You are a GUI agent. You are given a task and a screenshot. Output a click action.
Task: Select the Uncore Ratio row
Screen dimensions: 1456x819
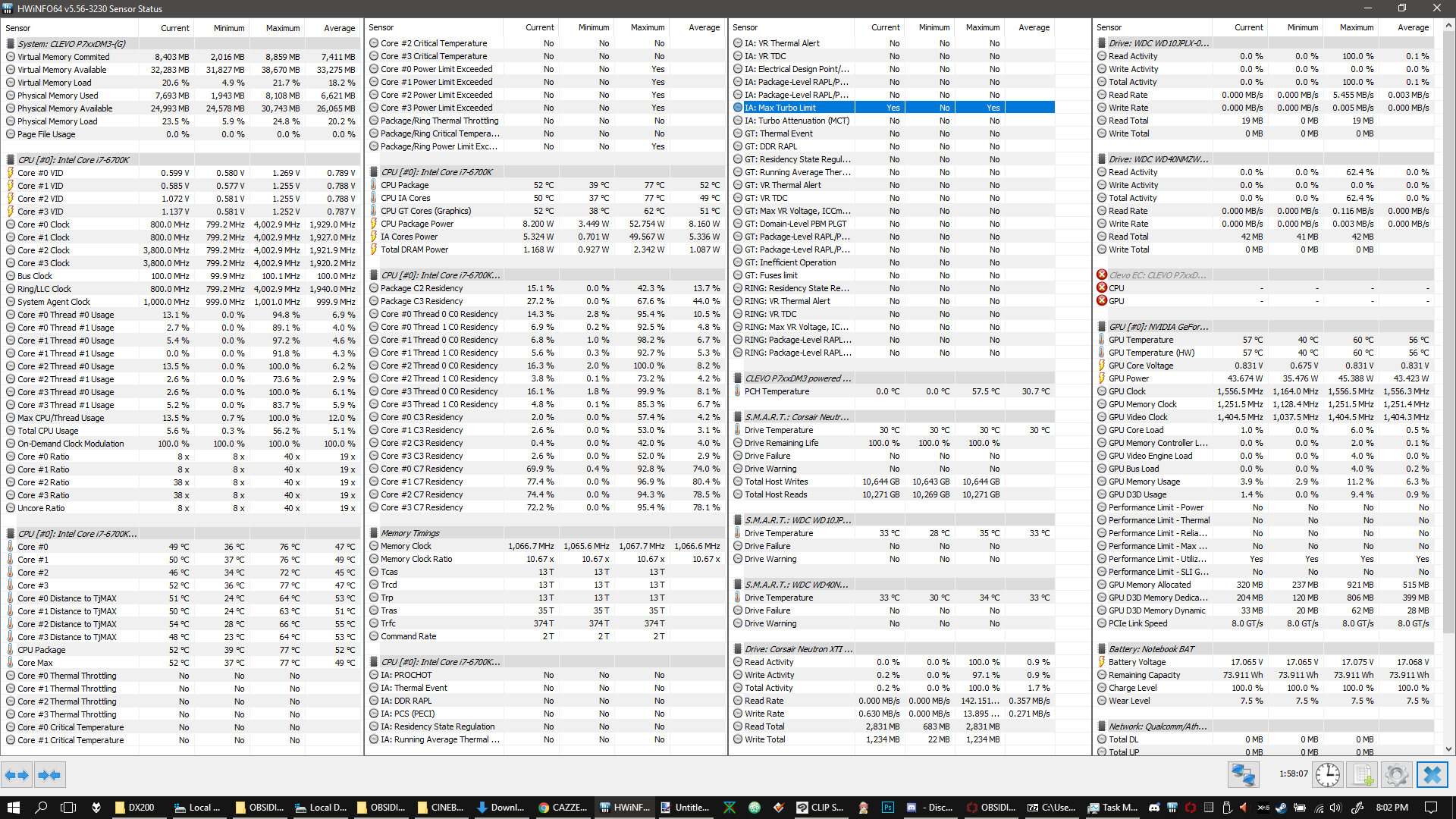(180, 508)
